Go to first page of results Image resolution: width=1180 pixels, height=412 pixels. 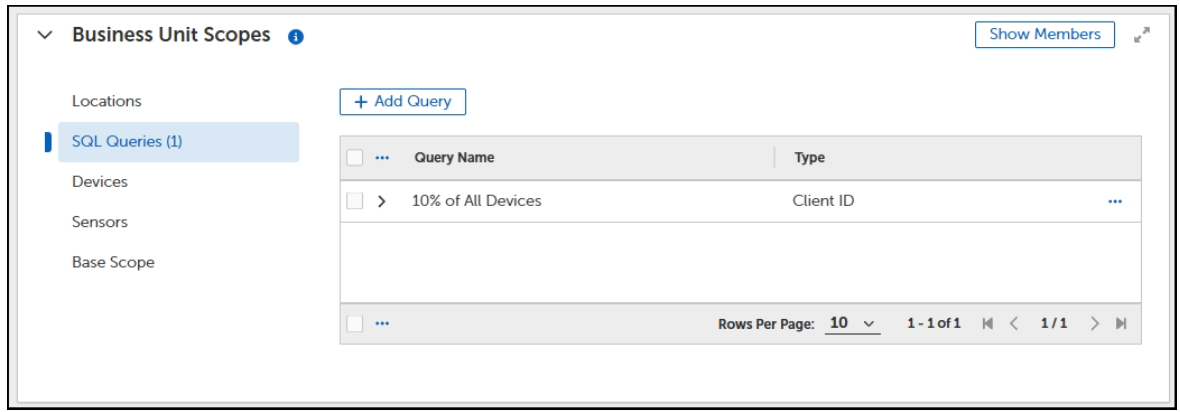988,324
